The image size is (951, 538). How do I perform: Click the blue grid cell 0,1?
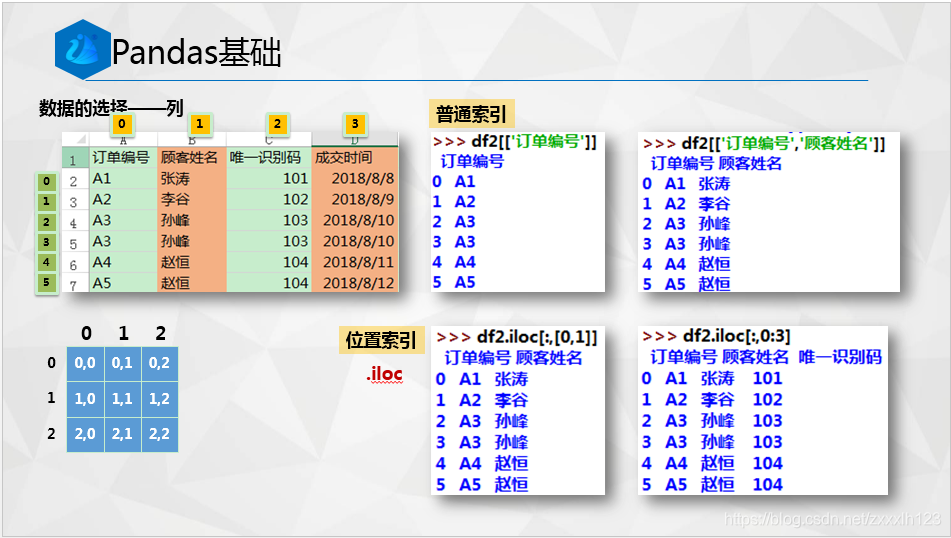click(x=123, y=363)
